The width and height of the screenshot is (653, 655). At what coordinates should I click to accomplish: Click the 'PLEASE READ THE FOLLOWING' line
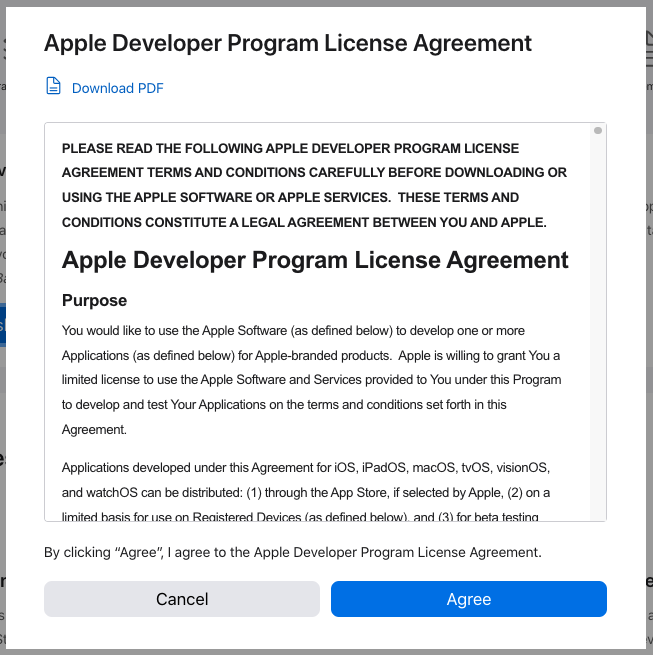[290, 148]
